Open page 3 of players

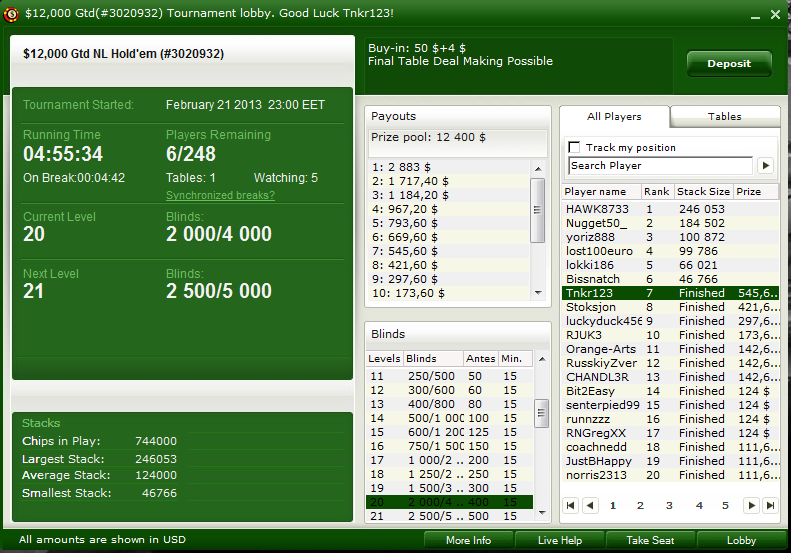tap(669, 505)
